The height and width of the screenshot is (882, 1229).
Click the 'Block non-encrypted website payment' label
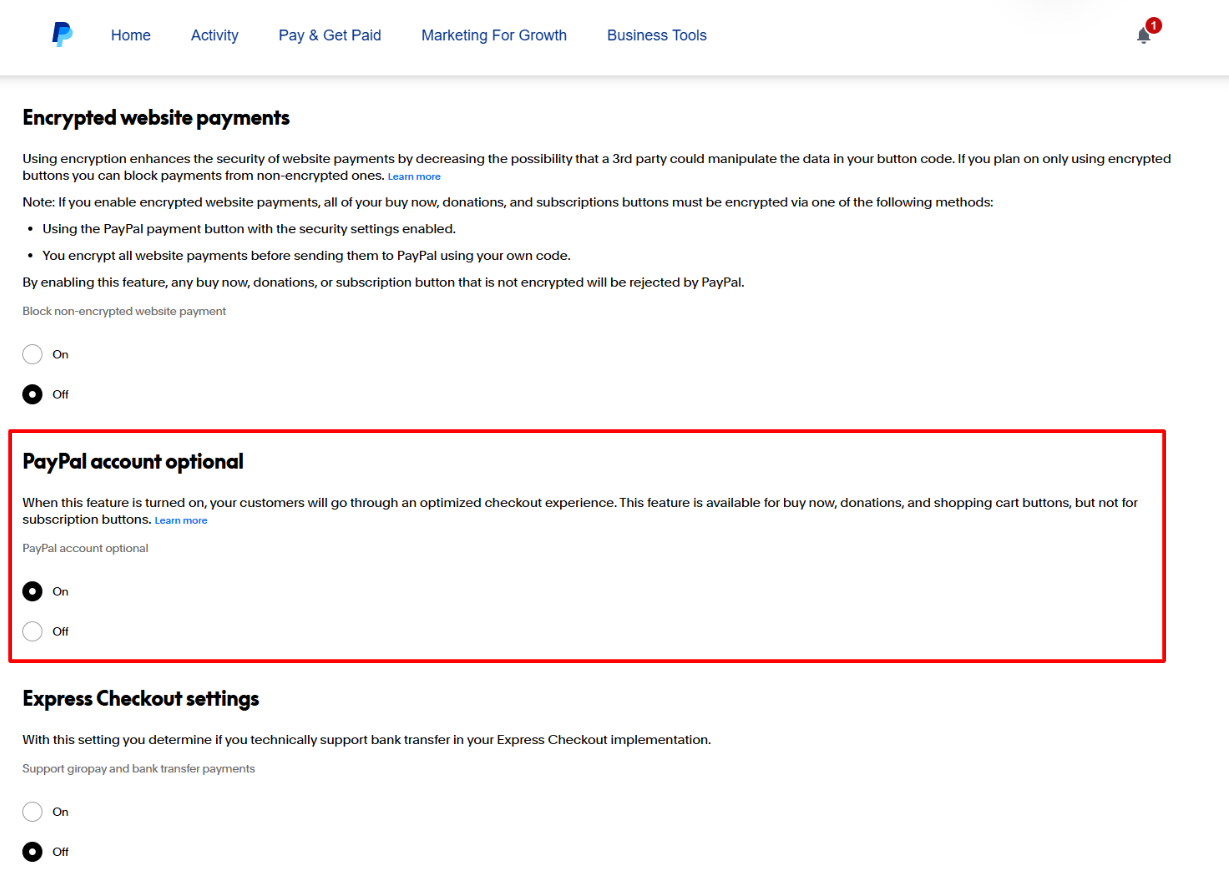pos(124,311)
